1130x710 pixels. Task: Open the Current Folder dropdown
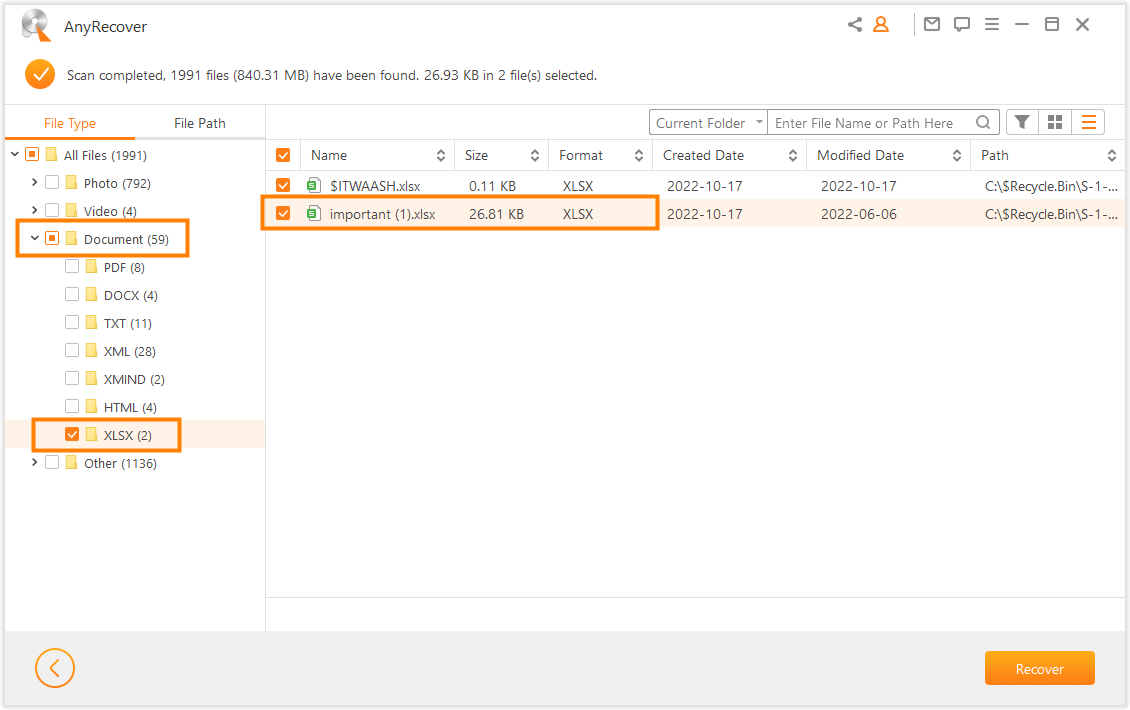coord(708,121)
